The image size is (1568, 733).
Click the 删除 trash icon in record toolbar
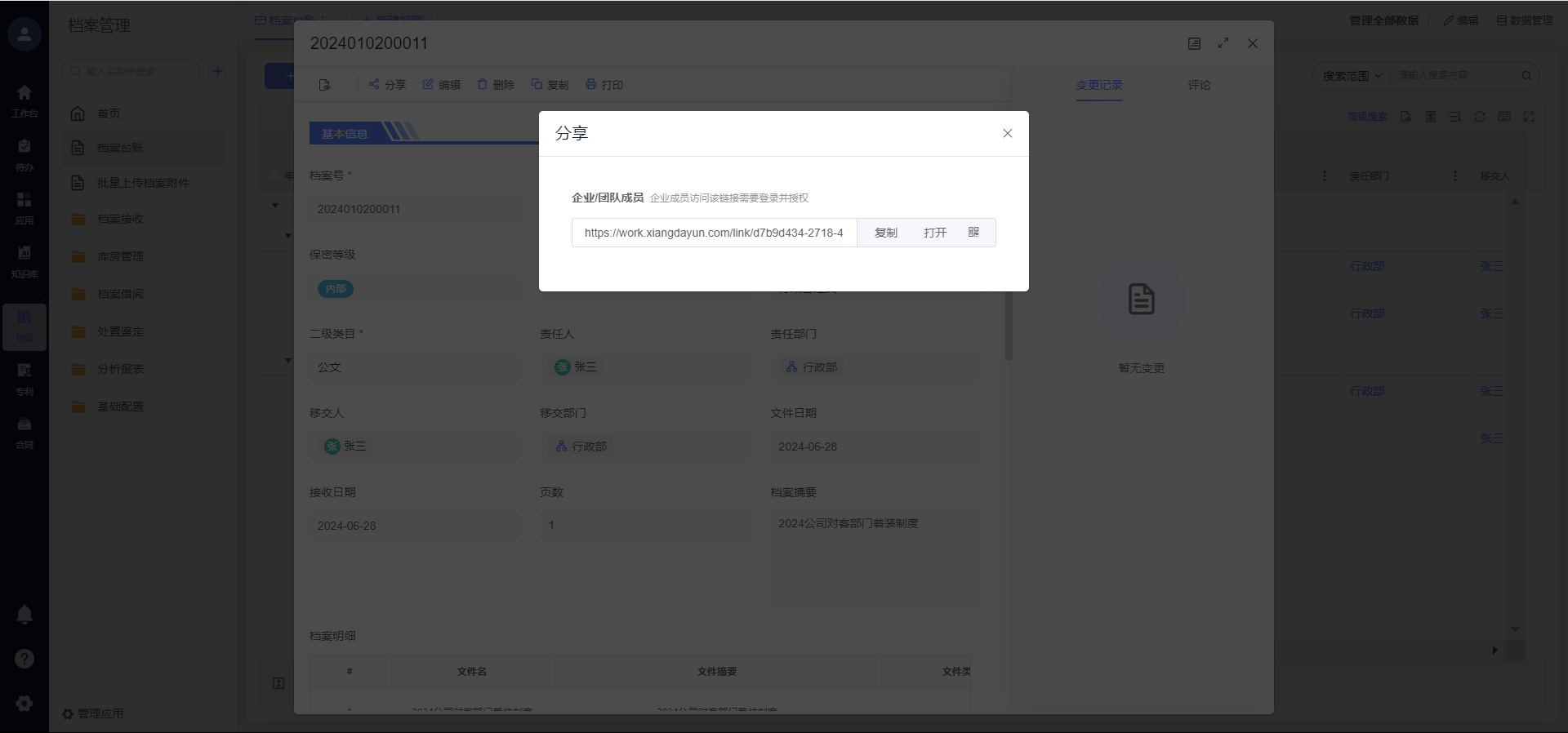(483, 84)
